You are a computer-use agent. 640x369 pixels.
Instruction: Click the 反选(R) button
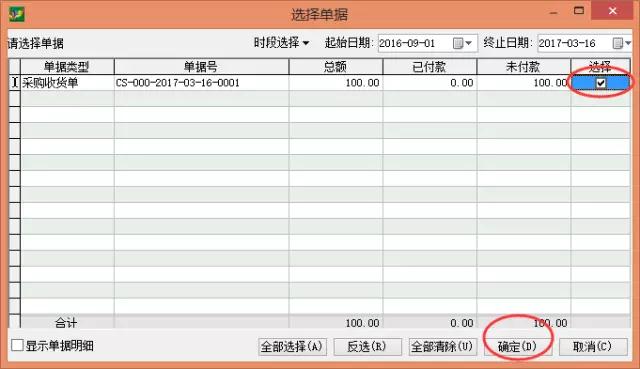[x=367, y=347]
